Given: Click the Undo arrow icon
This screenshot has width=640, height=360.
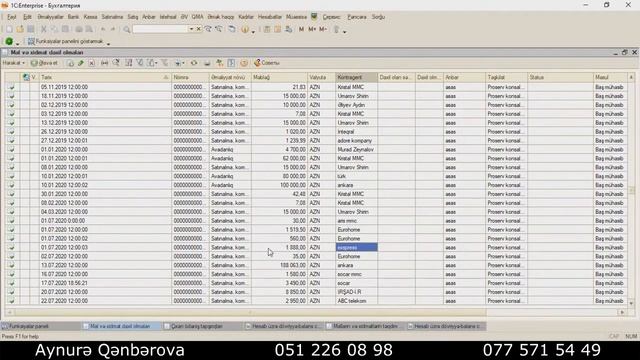Looking at the screenshot, I should click(103, 29).
